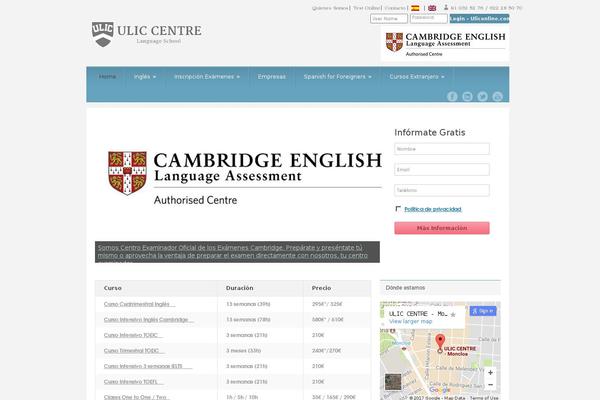Focus the Nombre input field
Image resolution: width=600 pixels, height=400 pixels.
point(442,149)
